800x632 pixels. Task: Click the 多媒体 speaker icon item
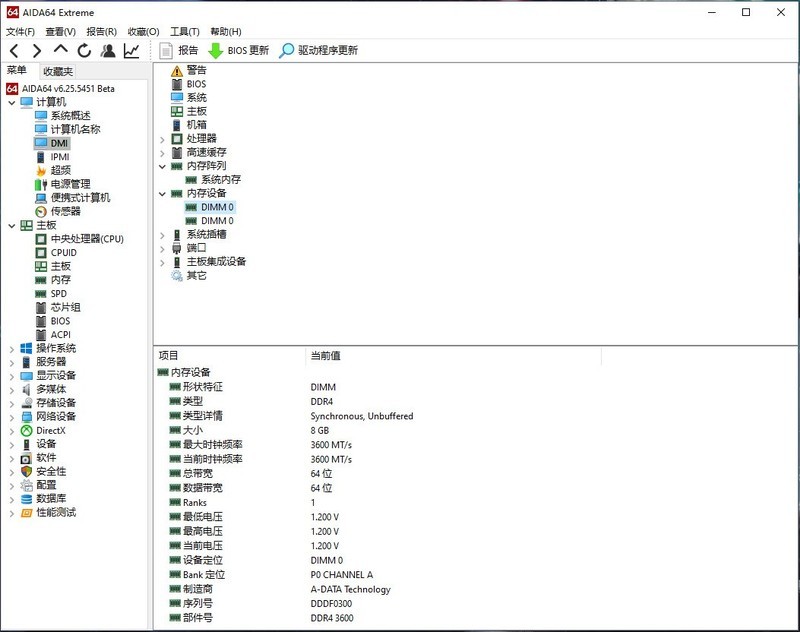[43, 390]
